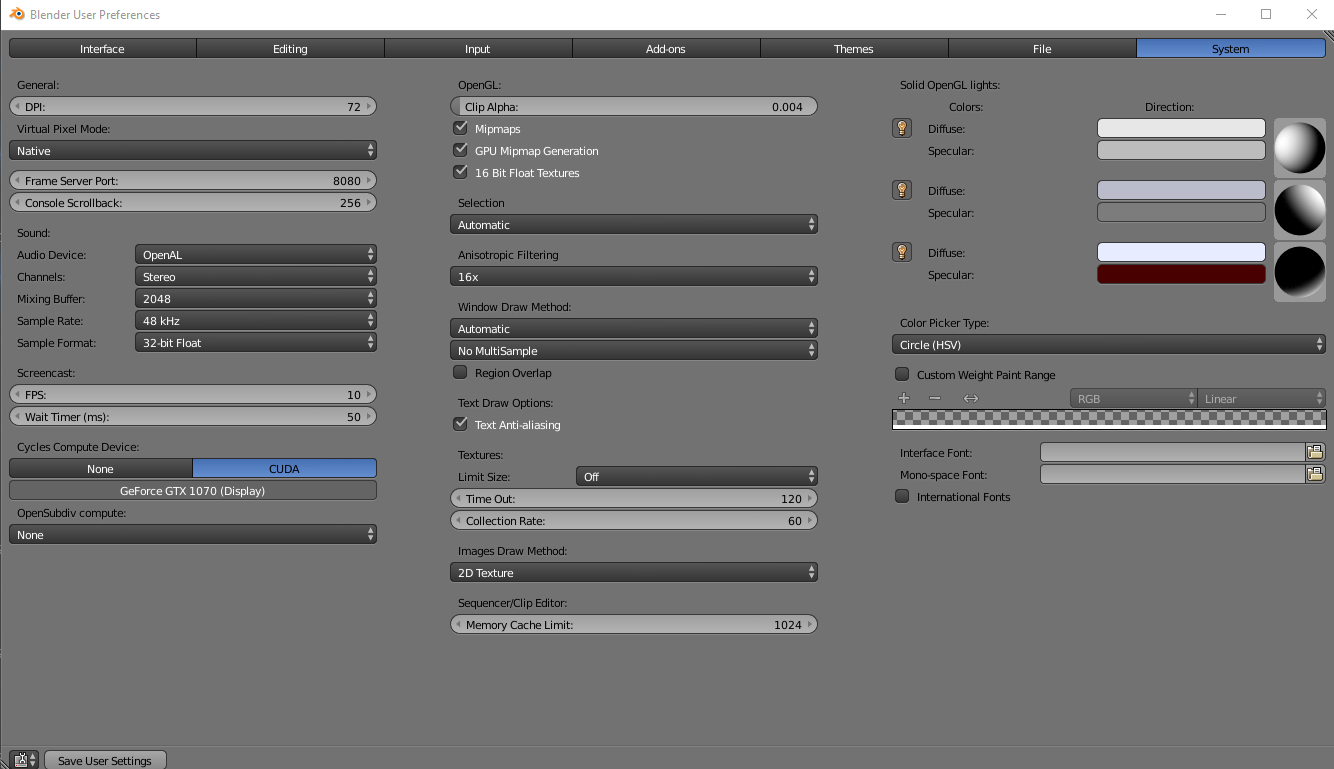The width and height of the screenshot is (1334, 769).
Task: Click the Frame Server Port field
Action: click(192, 180)
